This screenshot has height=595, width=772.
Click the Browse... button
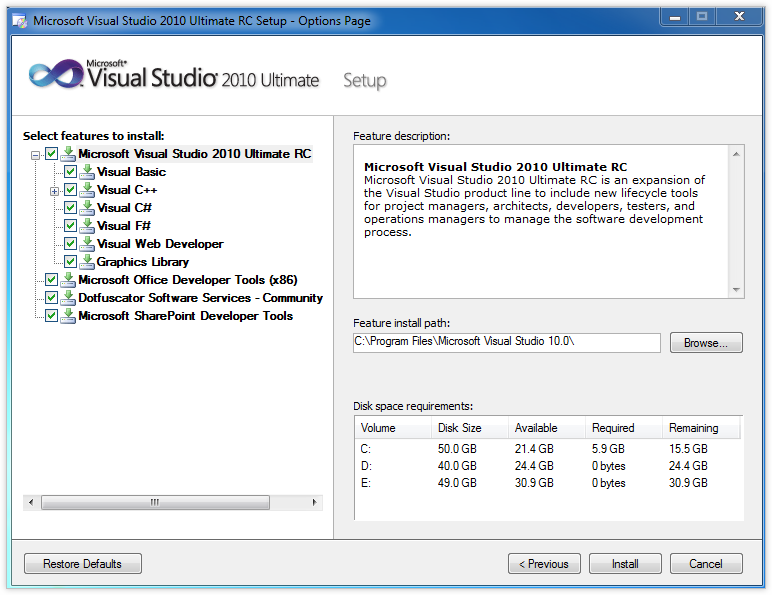(x=706, y=343)
